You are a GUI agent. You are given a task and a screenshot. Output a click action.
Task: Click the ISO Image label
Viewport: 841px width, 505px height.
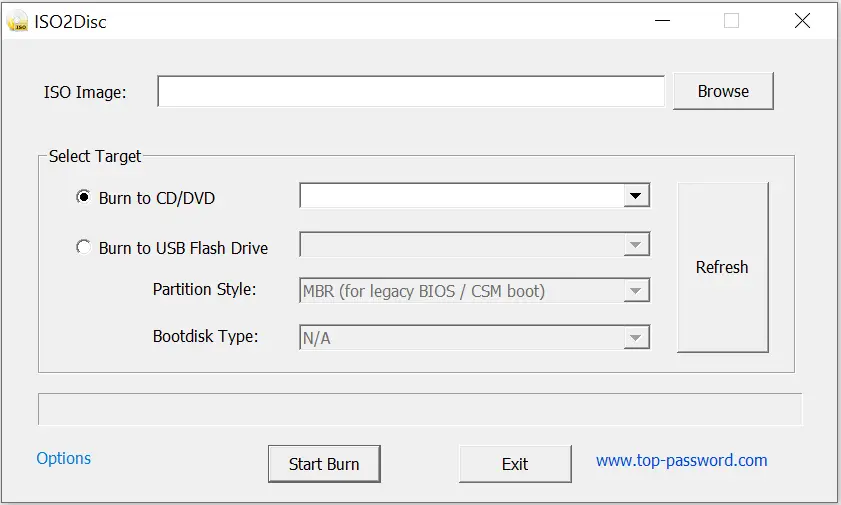pyautogui.click(x=85, y=92)
